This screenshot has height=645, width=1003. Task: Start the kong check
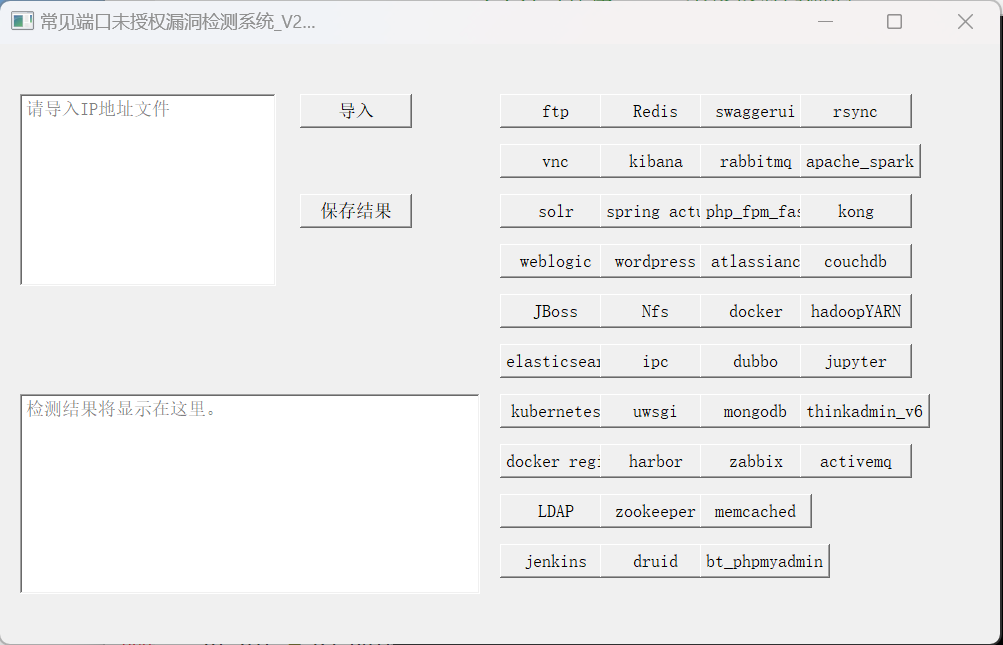coord(856,211)
